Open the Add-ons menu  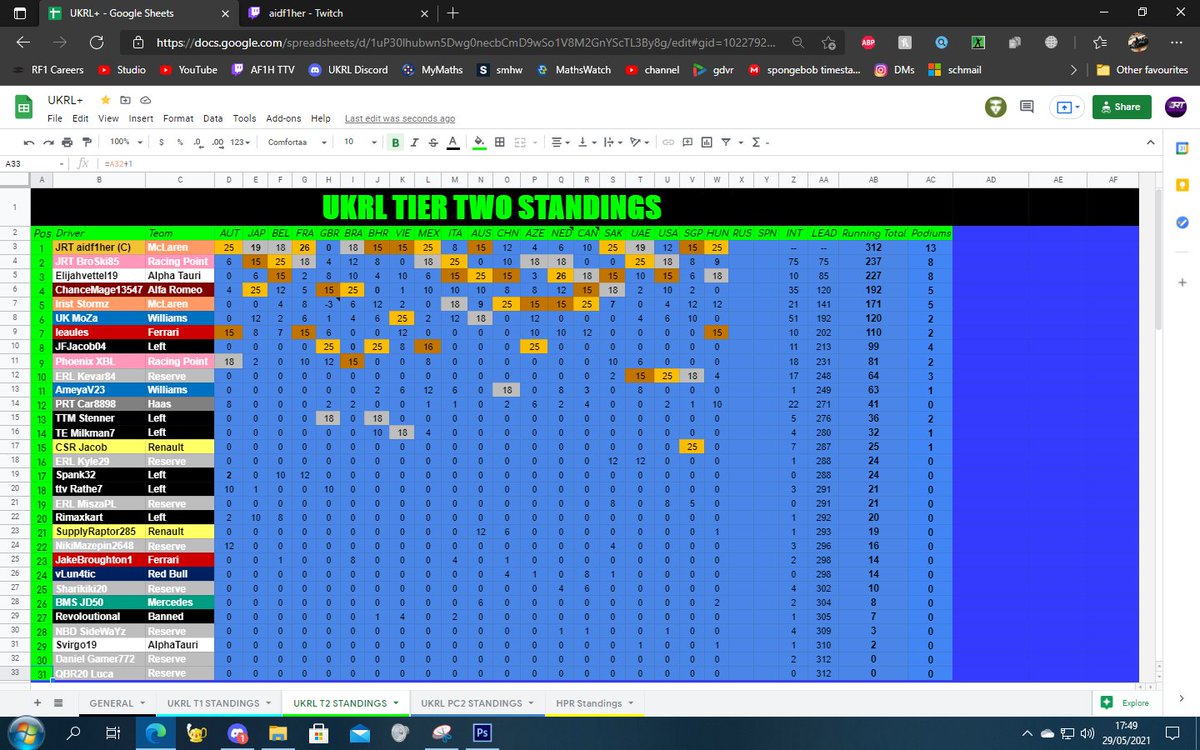[284, 118]
